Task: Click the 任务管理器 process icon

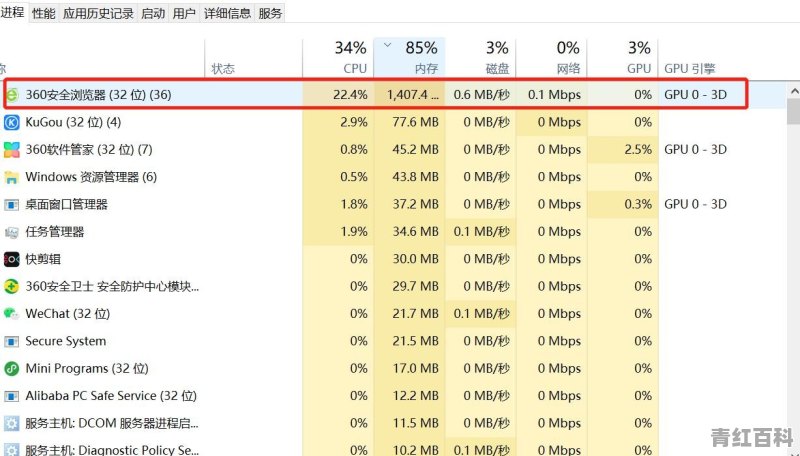Action: [x=11, y=232]
